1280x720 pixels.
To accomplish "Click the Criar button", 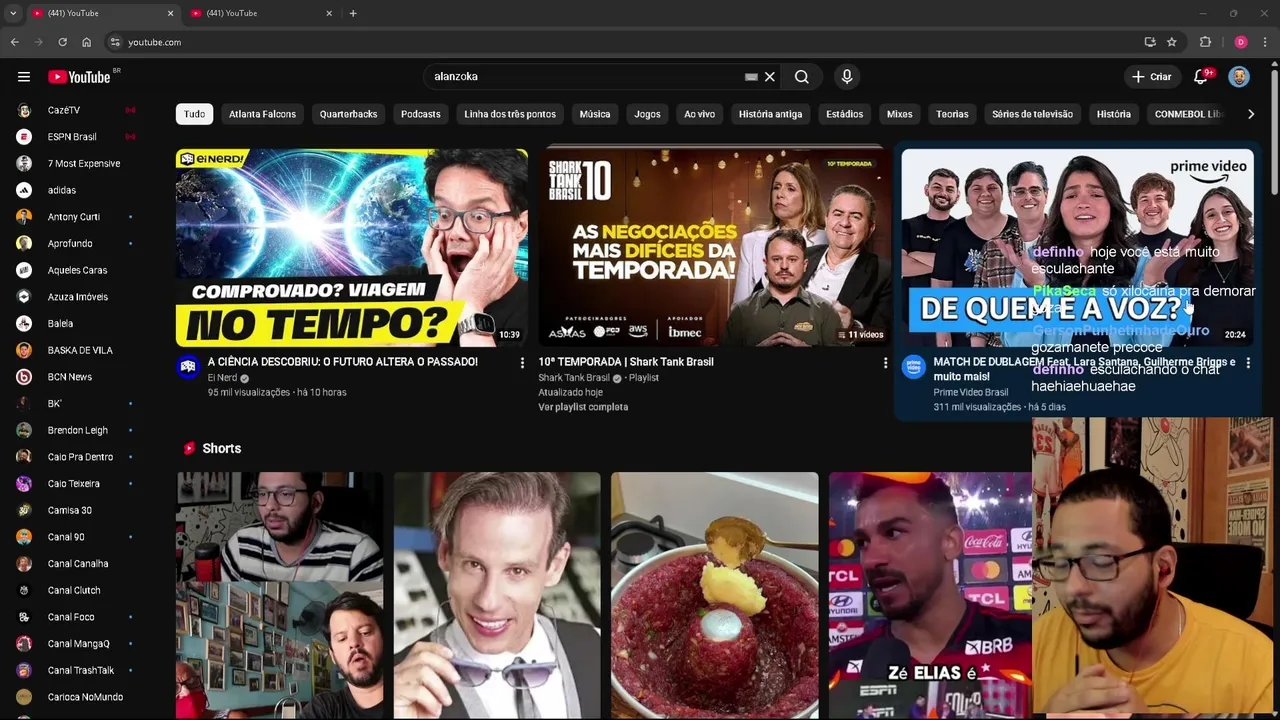I will coord(1151,77).
